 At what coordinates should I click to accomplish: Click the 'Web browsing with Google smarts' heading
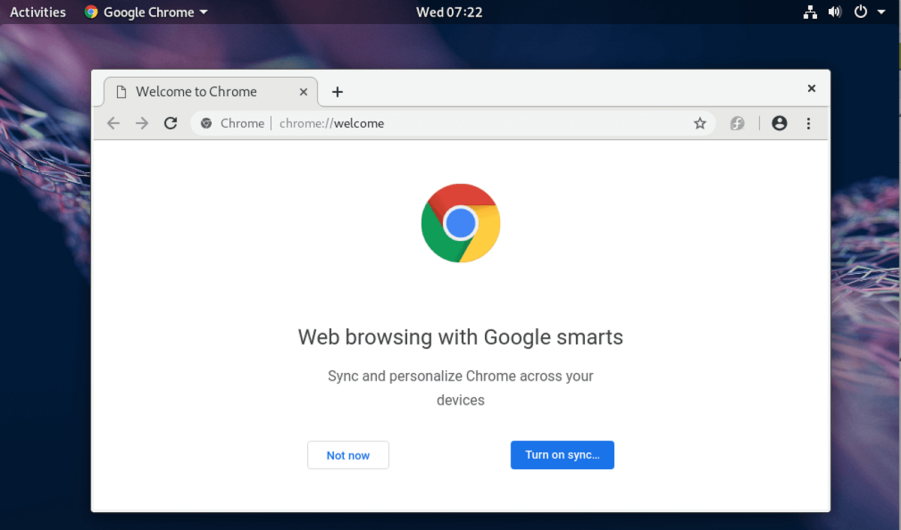[x=460, y=337]
